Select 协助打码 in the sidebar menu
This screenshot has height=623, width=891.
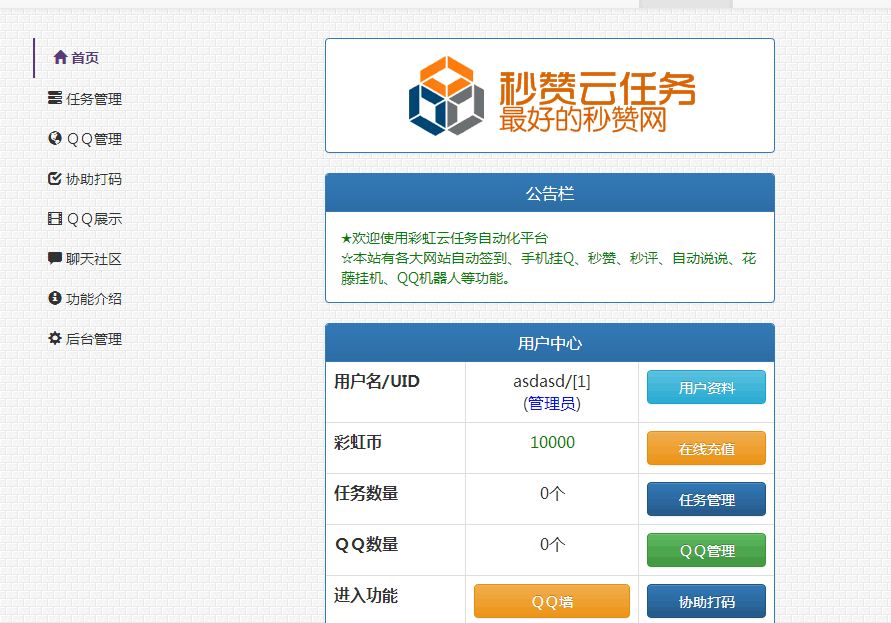click(x=85, y=179)
